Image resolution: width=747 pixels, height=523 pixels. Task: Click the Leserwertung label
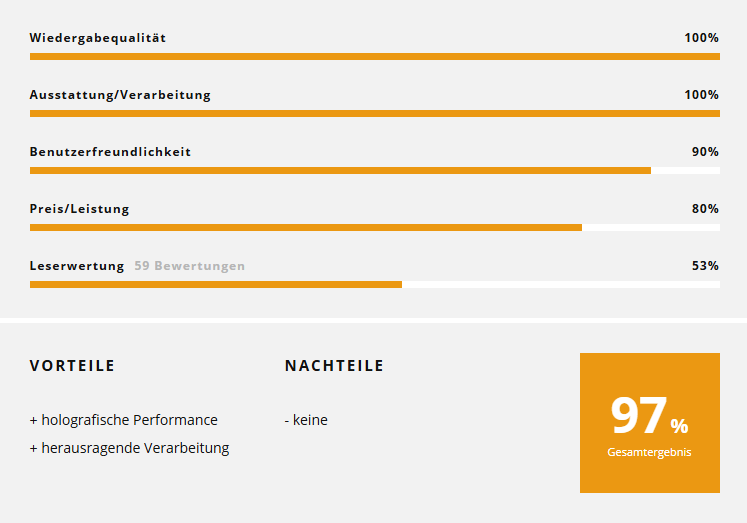pos(77,266)
